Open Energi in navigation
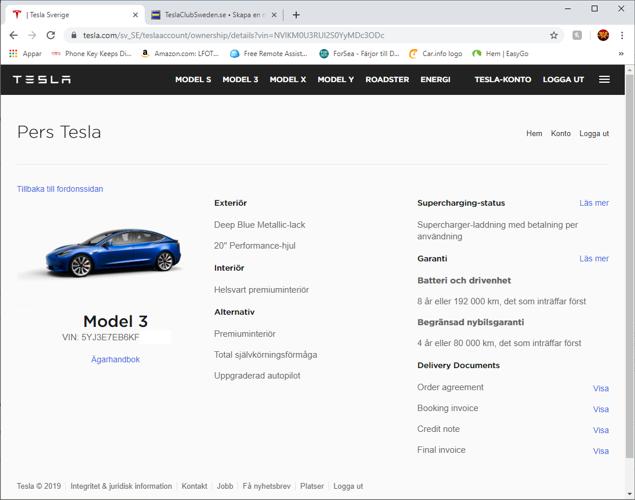The height and width of the screenshot is (500, 635). click(435, 79)
